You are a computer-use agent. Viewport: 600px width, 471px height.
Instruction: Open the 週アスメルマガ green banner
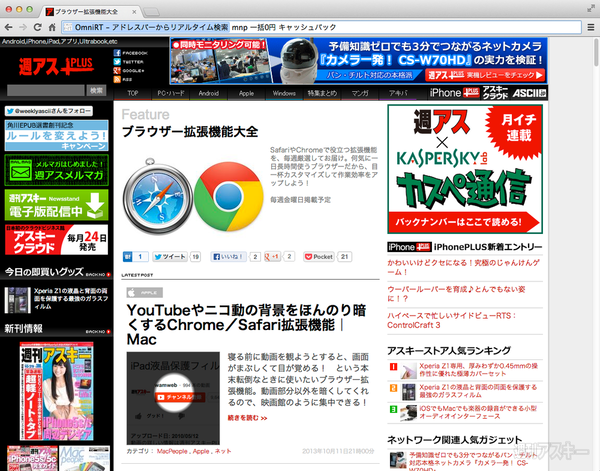57,170
